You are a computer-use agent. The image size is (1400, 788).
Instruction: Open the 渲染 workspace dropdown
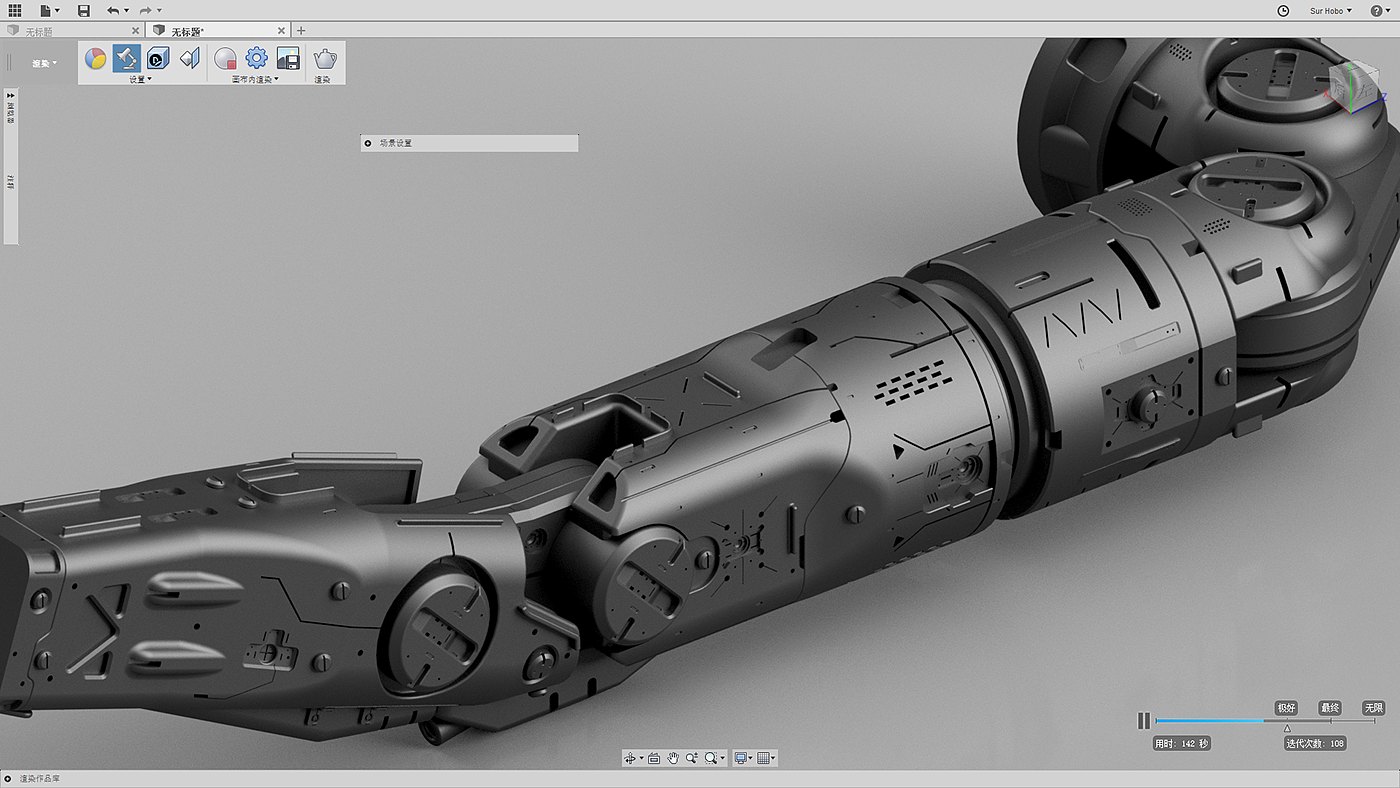coord(44,63)
